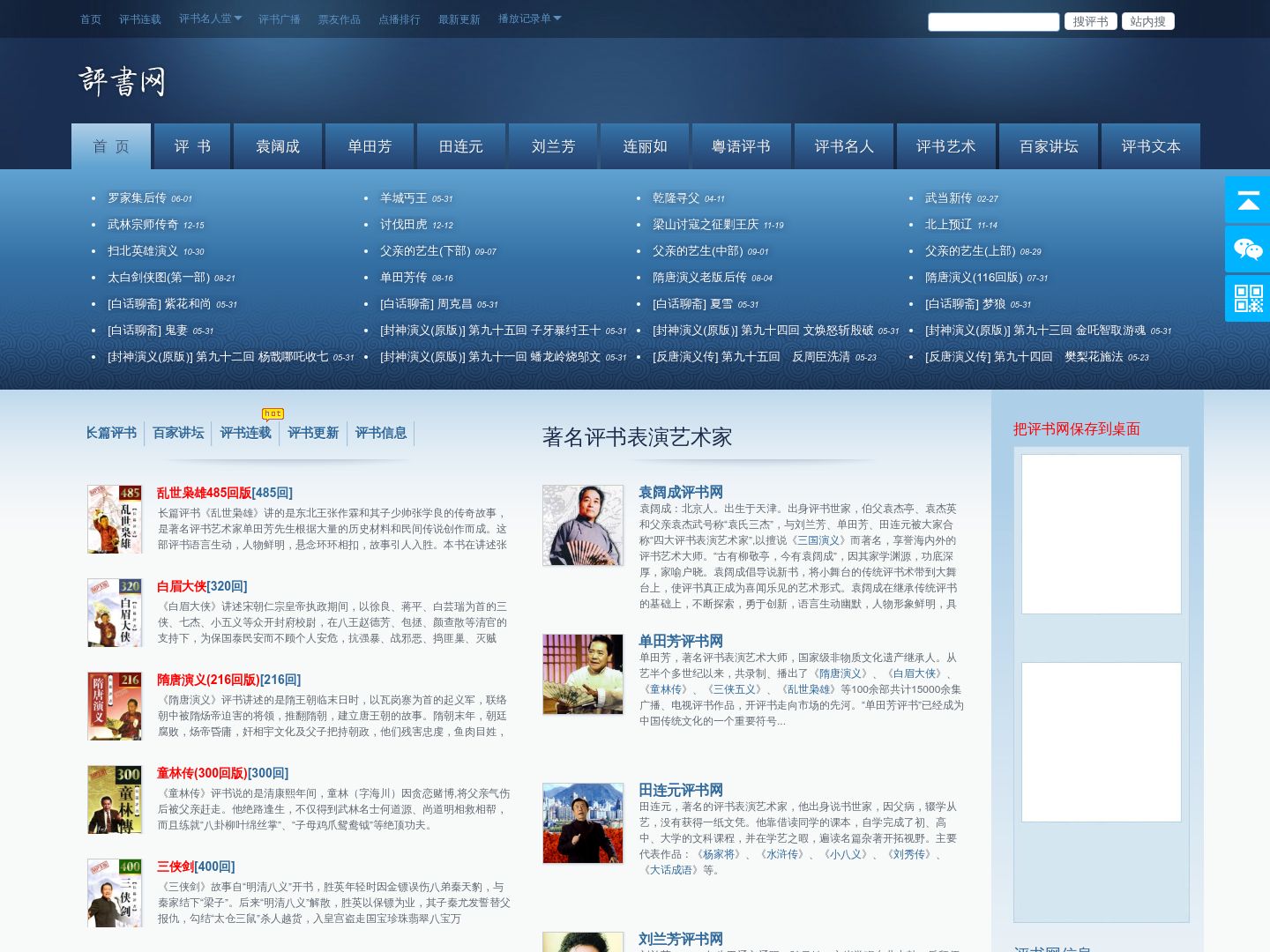Open 乾隆寻父 update link
The height and width of the screenshot is (952, 1270).
click(x=676, y=198)
